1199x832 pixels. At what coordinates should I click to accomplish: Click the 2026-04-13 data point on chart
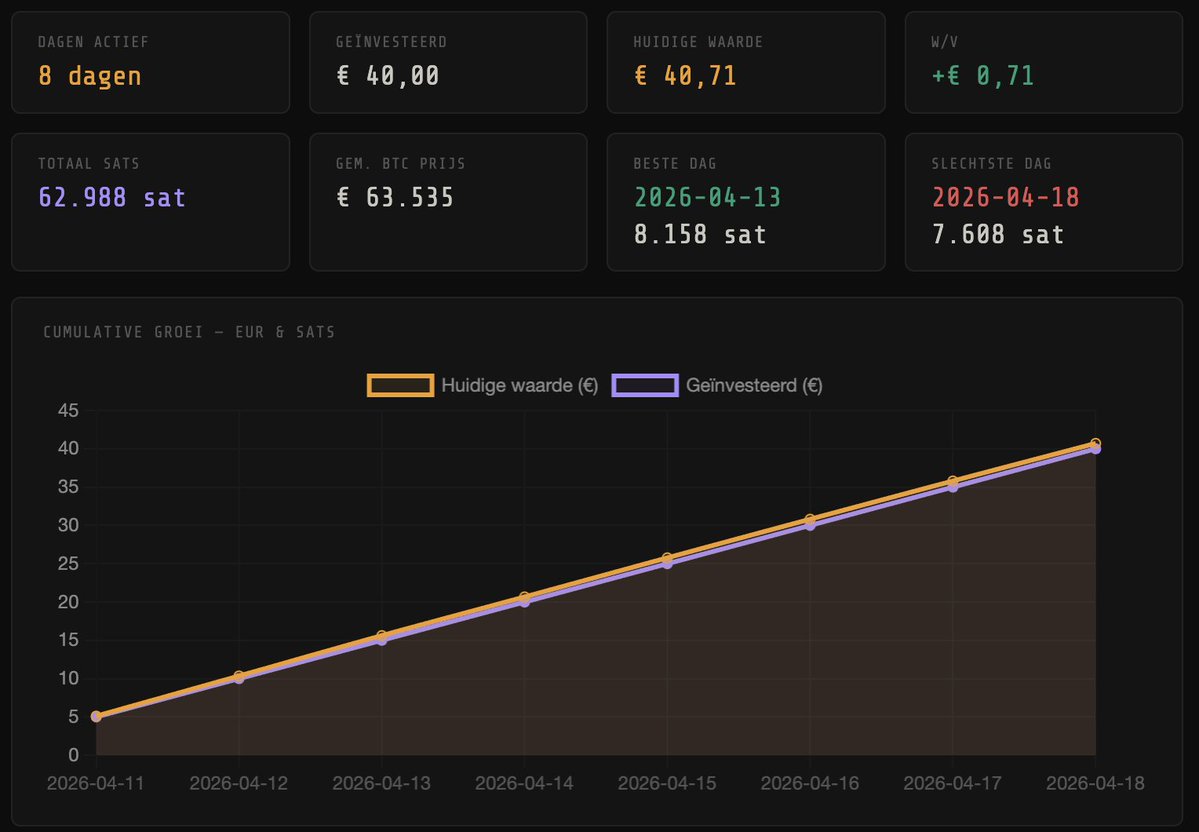(382, 637)
